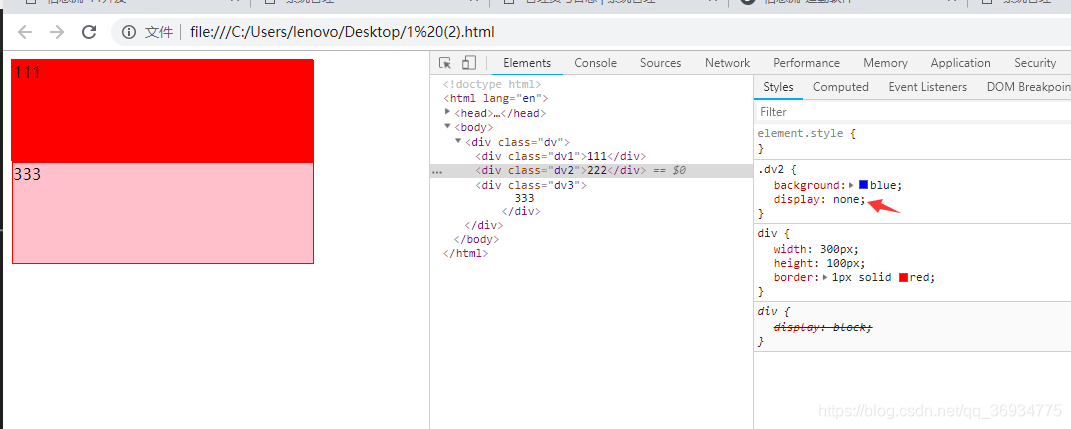Screen dimensions: 1071x429
Task: Click the closing body tag line
Action: 476,239
